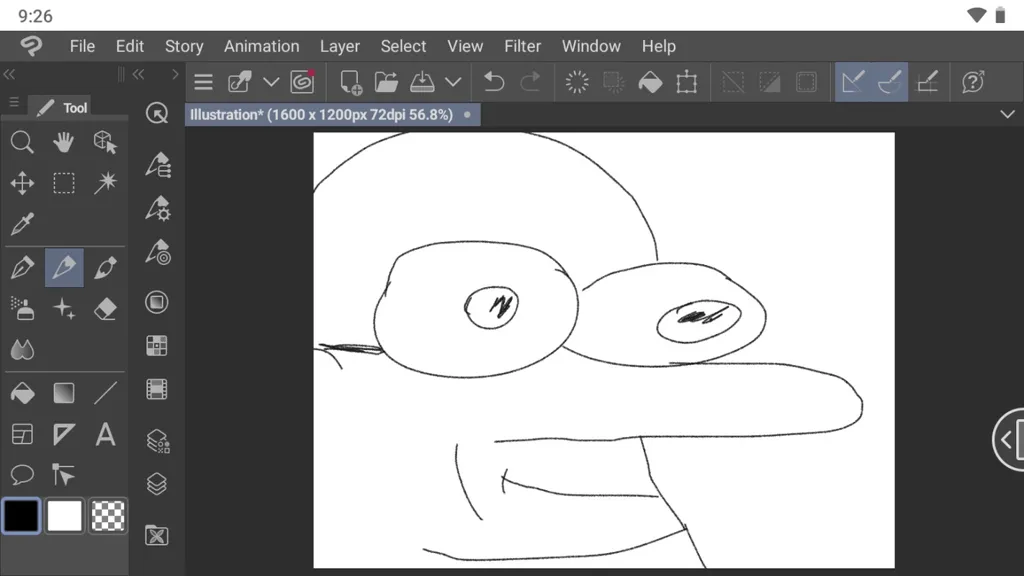Select the Correct line tool
Image resolution: width=1024 pixels, height=576 pixels.
click(x=63, y=475)
